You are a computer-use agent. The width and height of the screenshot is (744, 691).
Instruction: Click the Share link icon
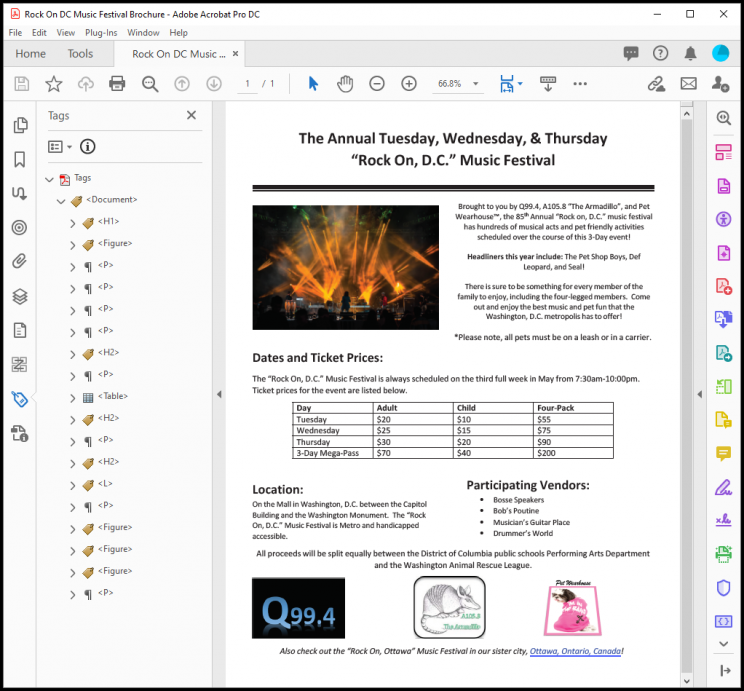point(656,84)
